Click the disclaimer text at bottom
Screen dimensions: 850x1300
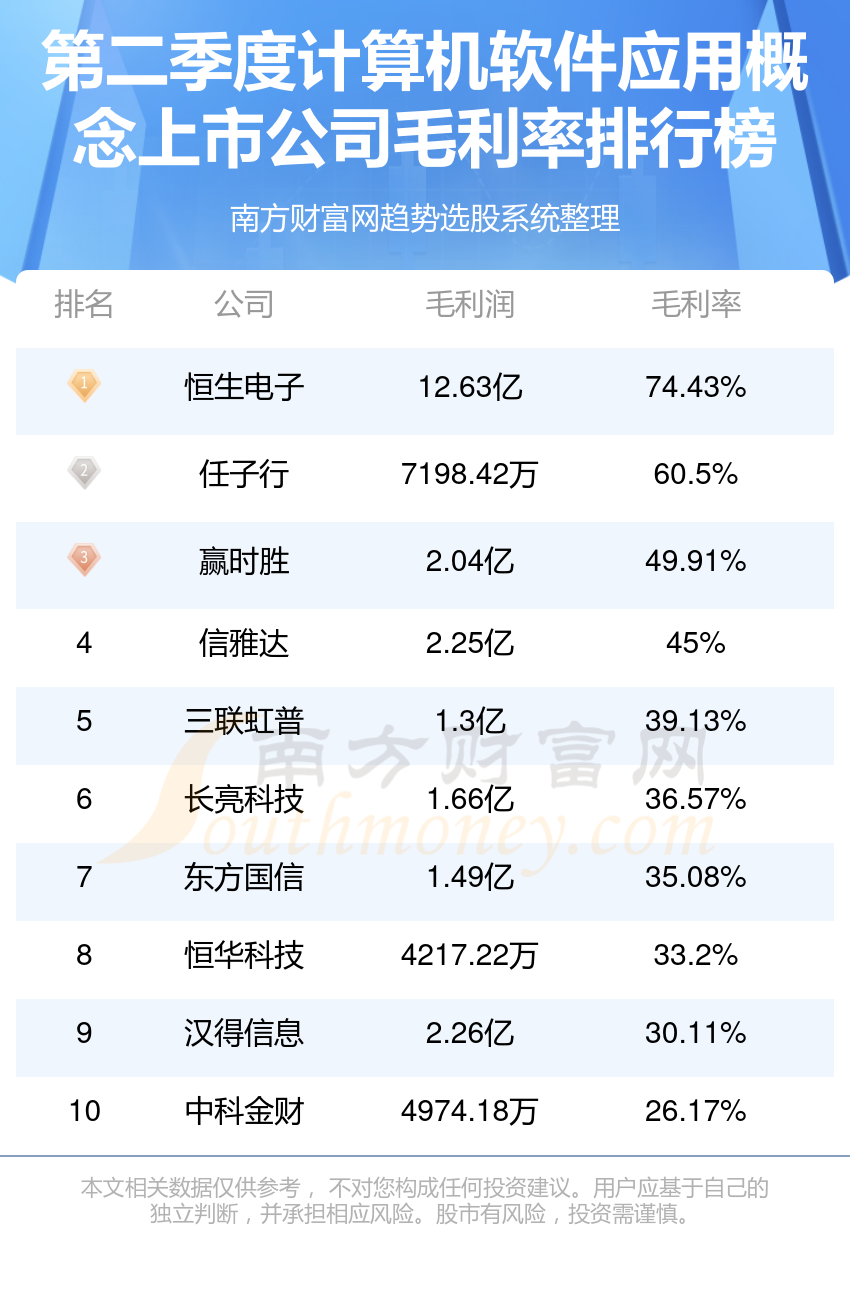(x=425, y=1202)
